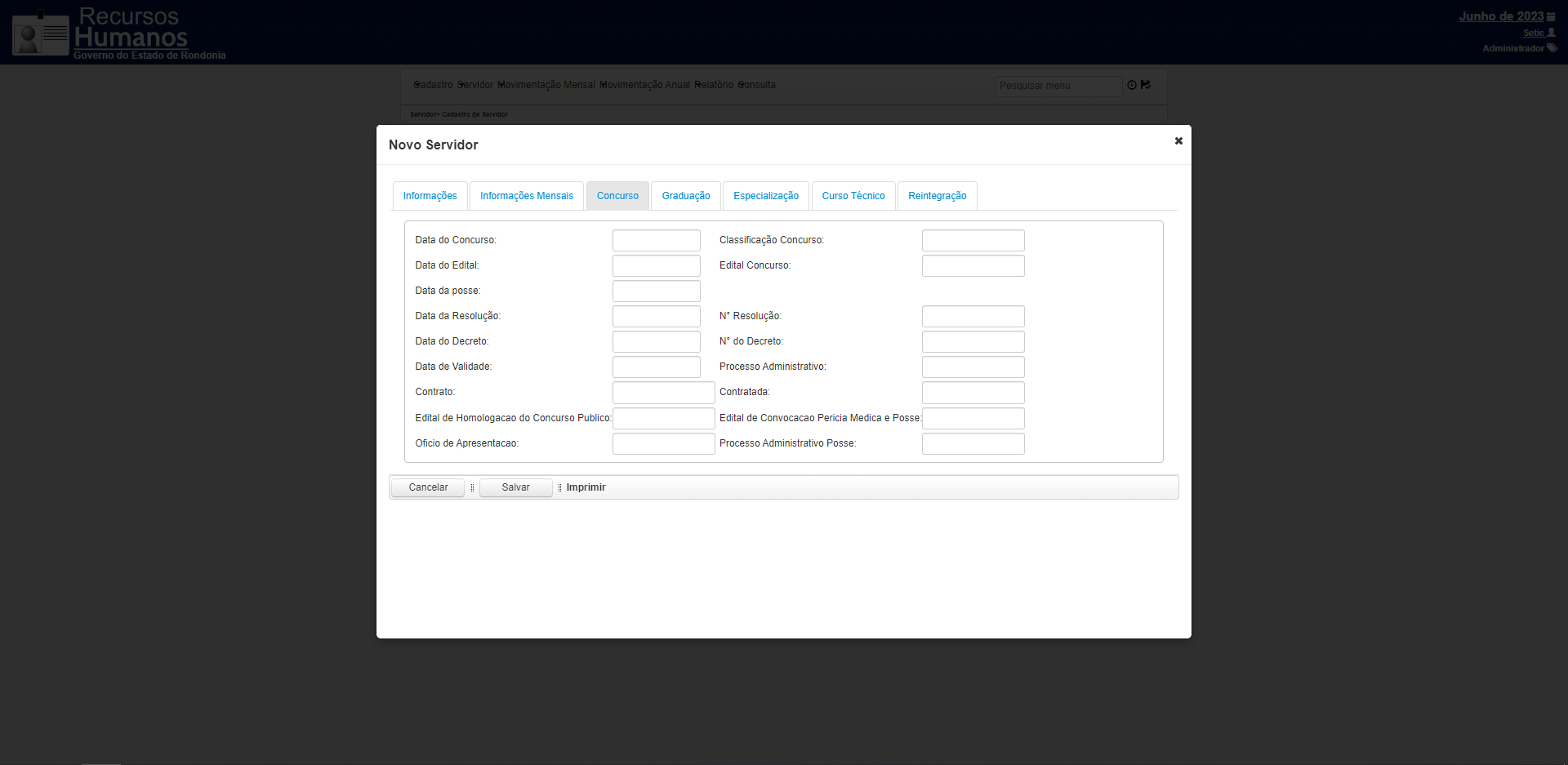Select the Graduação tab
The width and height of the screenshot is (1568, 765).
[686, 196]
